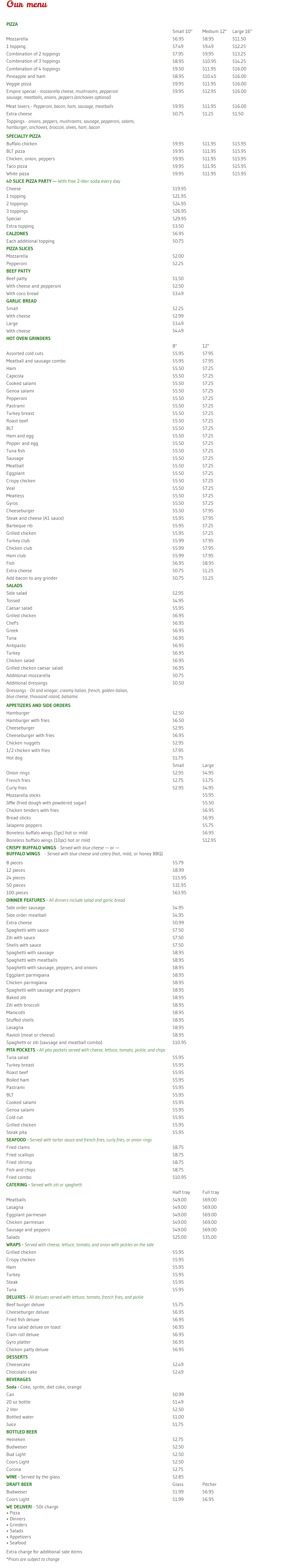Screen dimensions: 285x1568
Task: Select the CATERING section heading
Action: [x=16, y=1185]
